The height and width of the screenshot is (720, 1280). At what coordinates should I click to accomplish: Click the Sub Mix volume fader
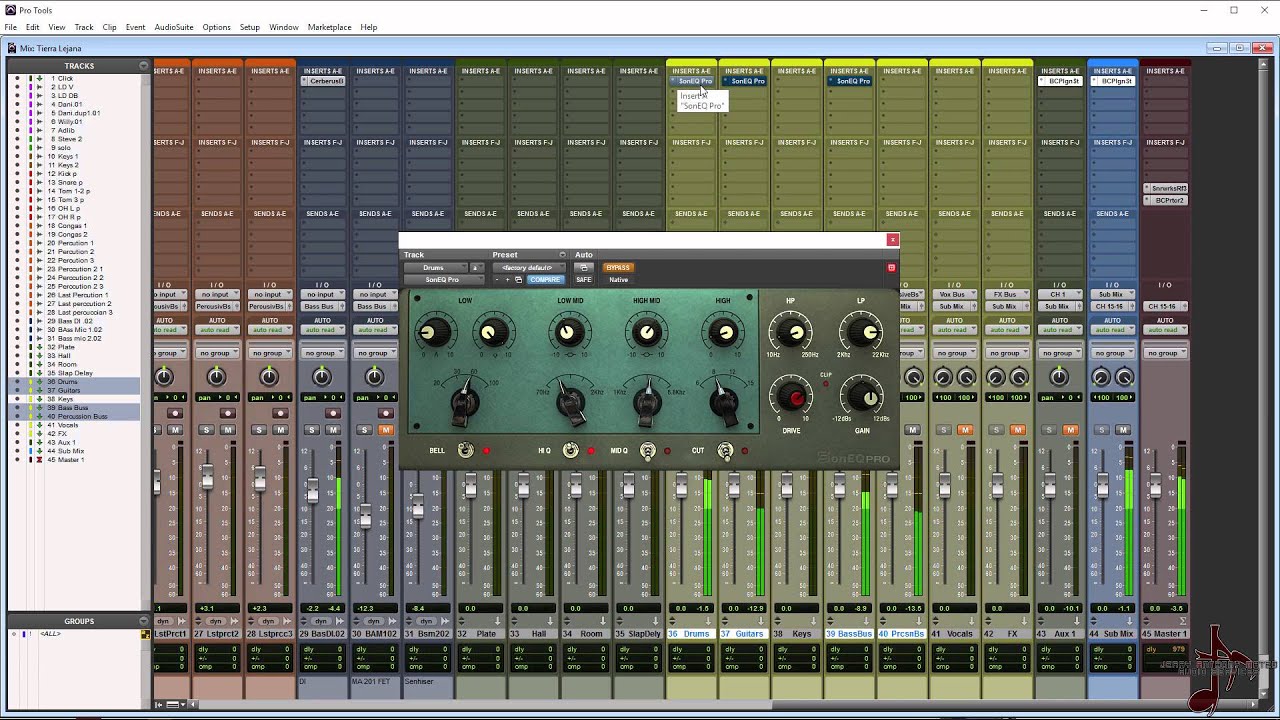point(1104,485)
